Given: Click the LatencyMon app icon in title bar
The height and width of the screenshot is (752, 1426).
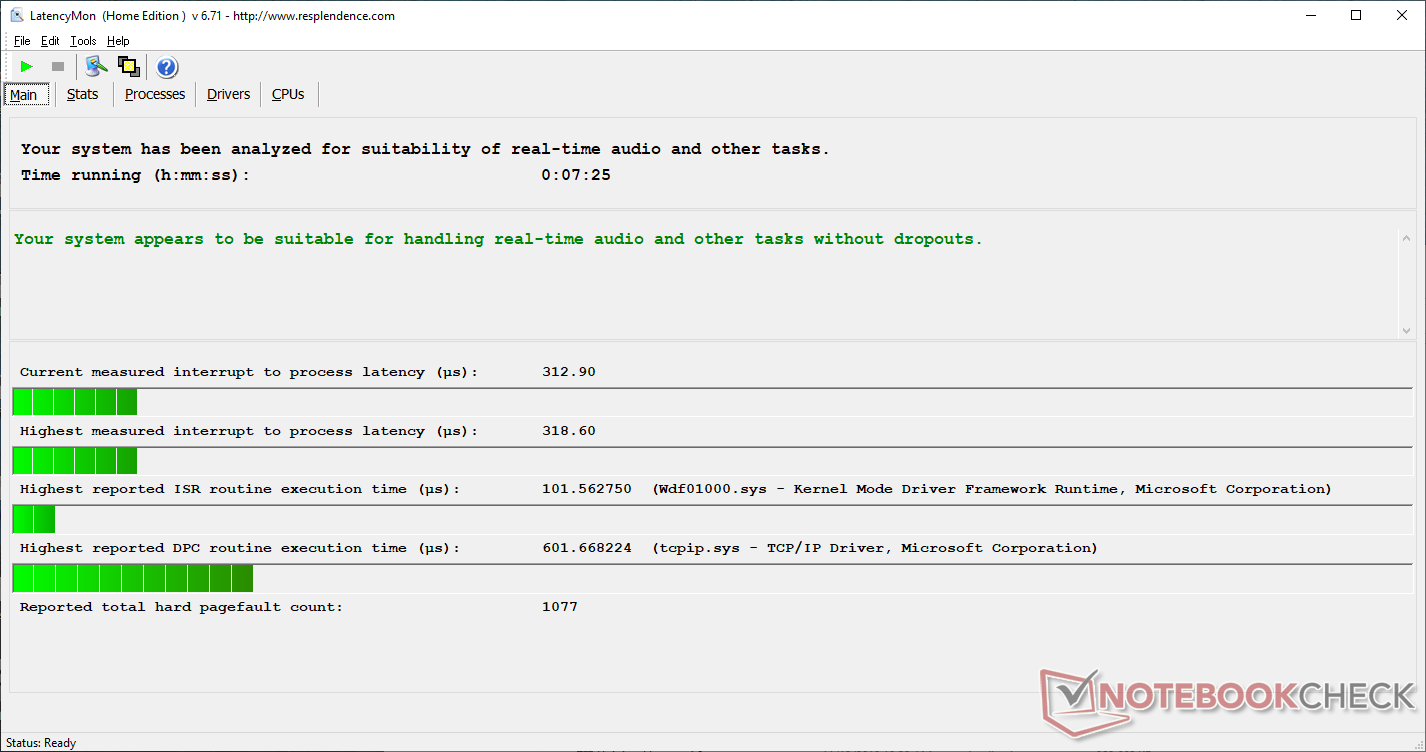Looking at the screenshot, I should (16, 16).
